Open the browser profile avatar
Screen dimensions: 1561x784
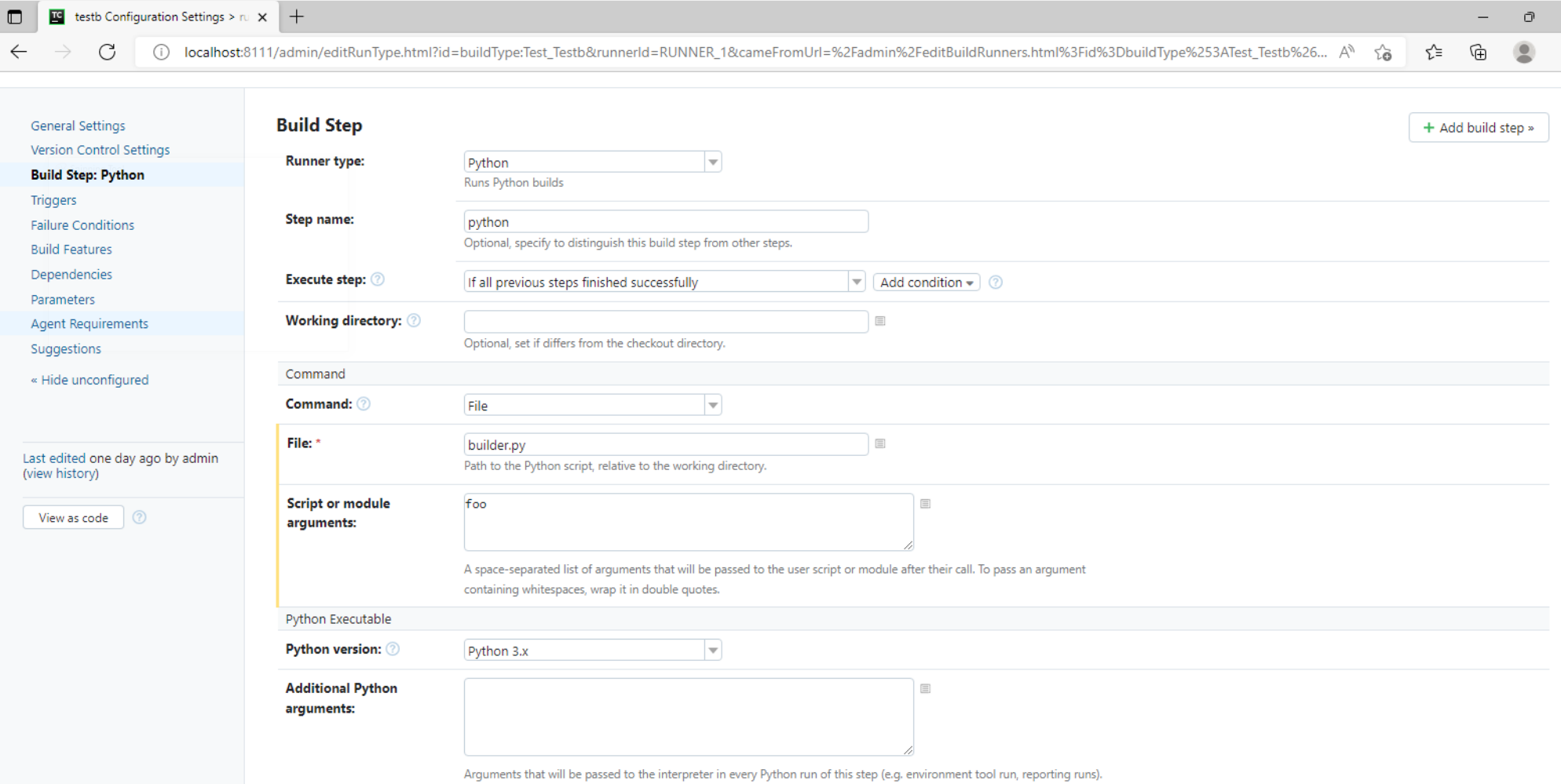pyautogui.click(x=1523, y=53)
